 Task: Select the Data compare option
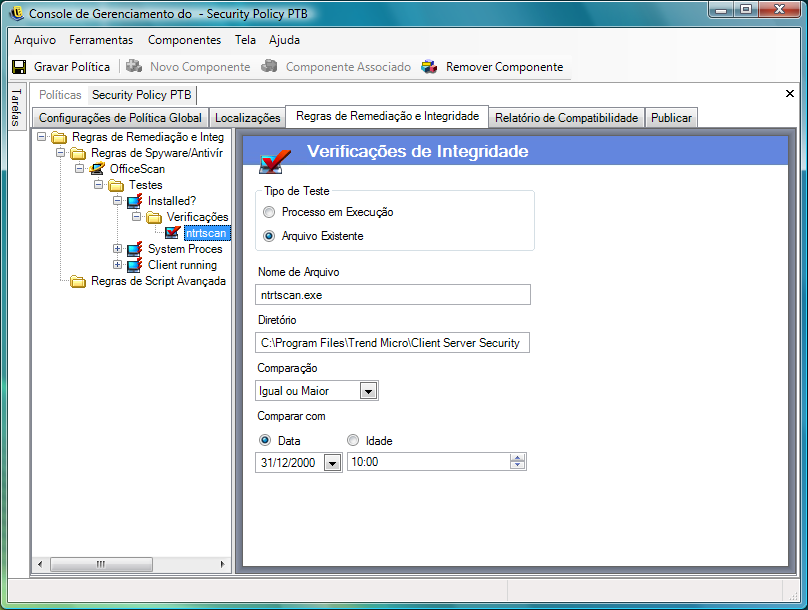[x=265, y=440]
